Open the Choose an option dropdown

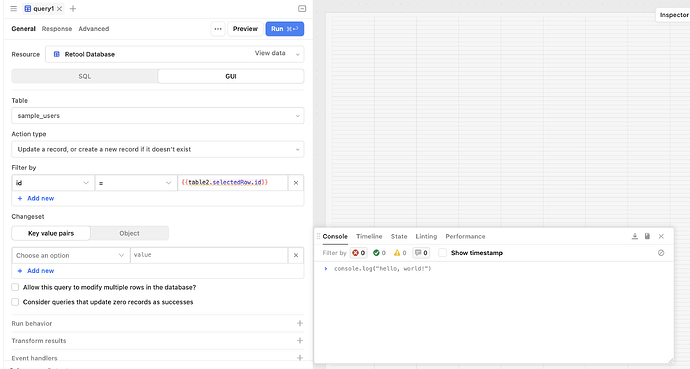(70, 255)
